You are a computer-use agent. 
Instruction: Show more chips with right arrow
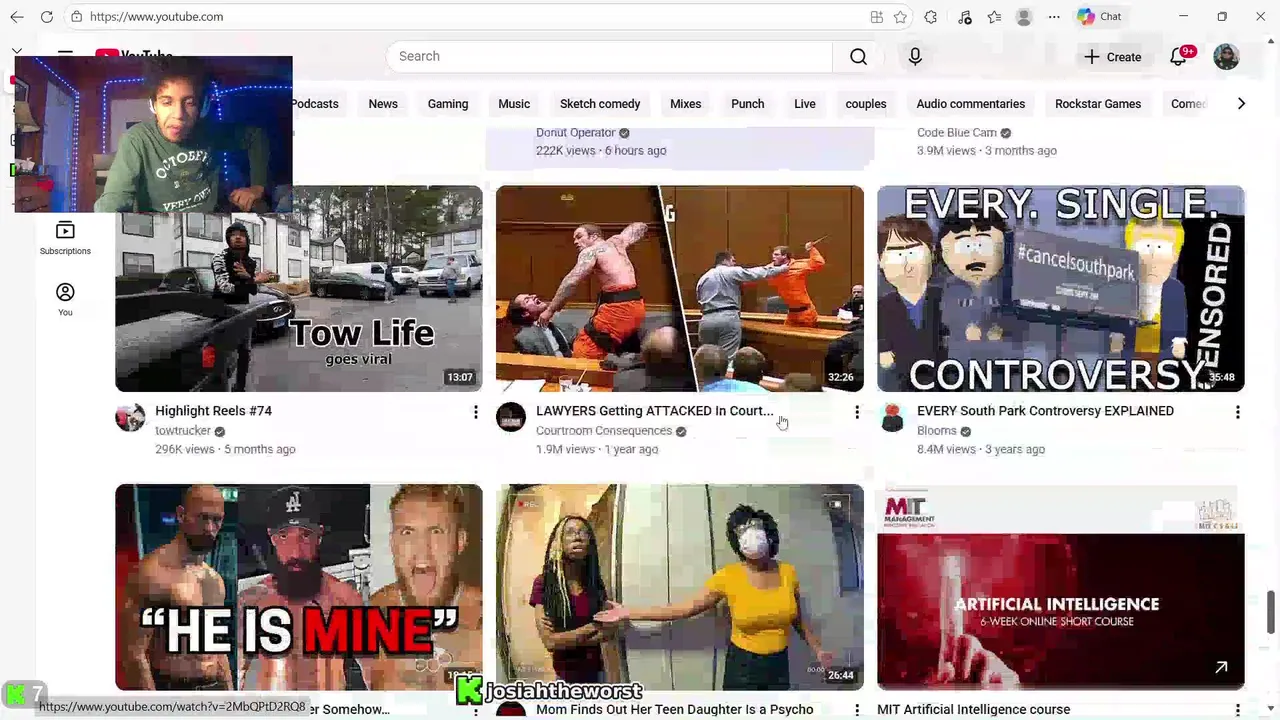[1241, 104]
